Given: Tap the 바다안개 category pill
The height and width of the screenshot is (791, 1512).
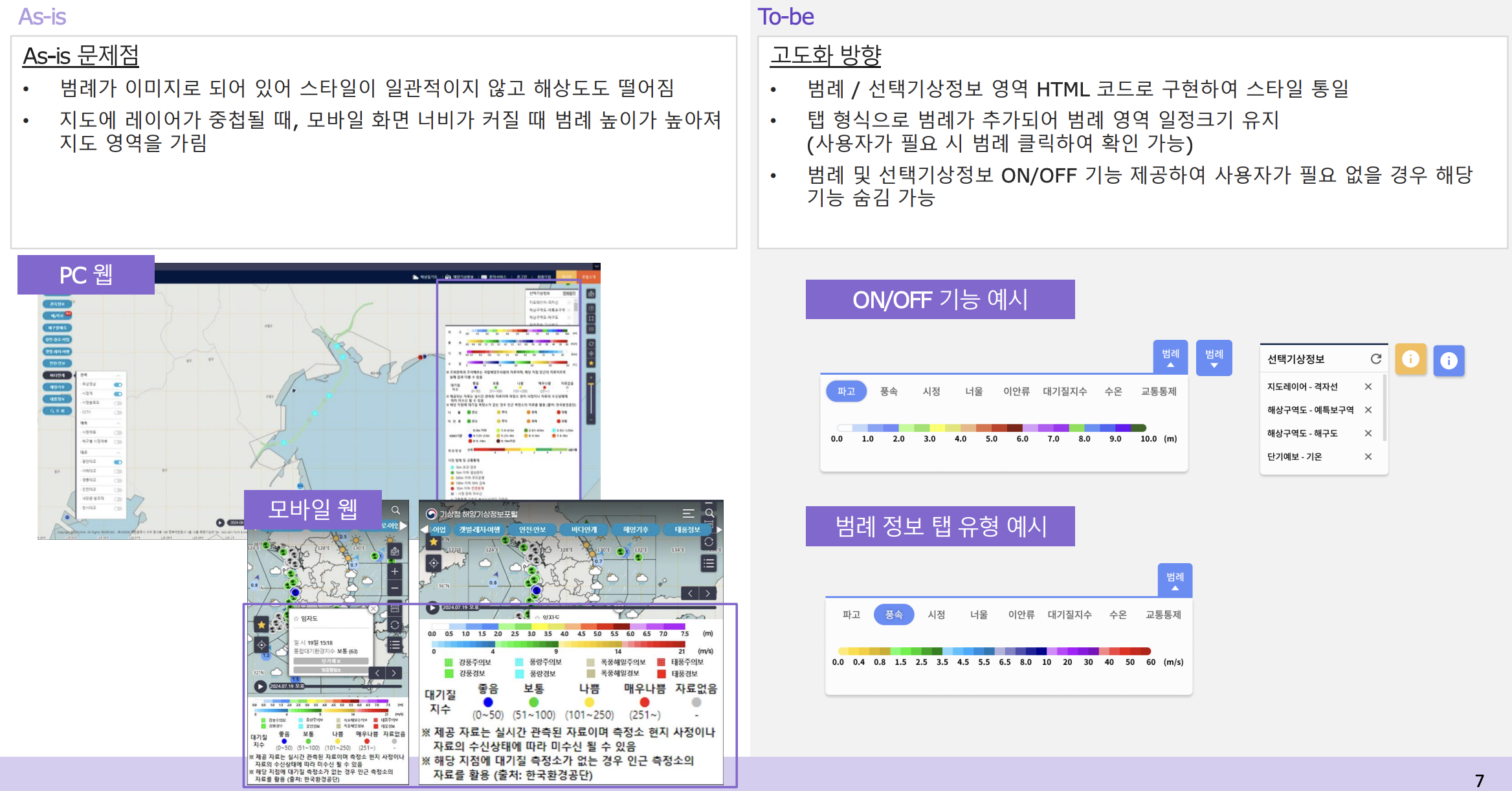Looking at the screenshot, I should pos(583,529).
